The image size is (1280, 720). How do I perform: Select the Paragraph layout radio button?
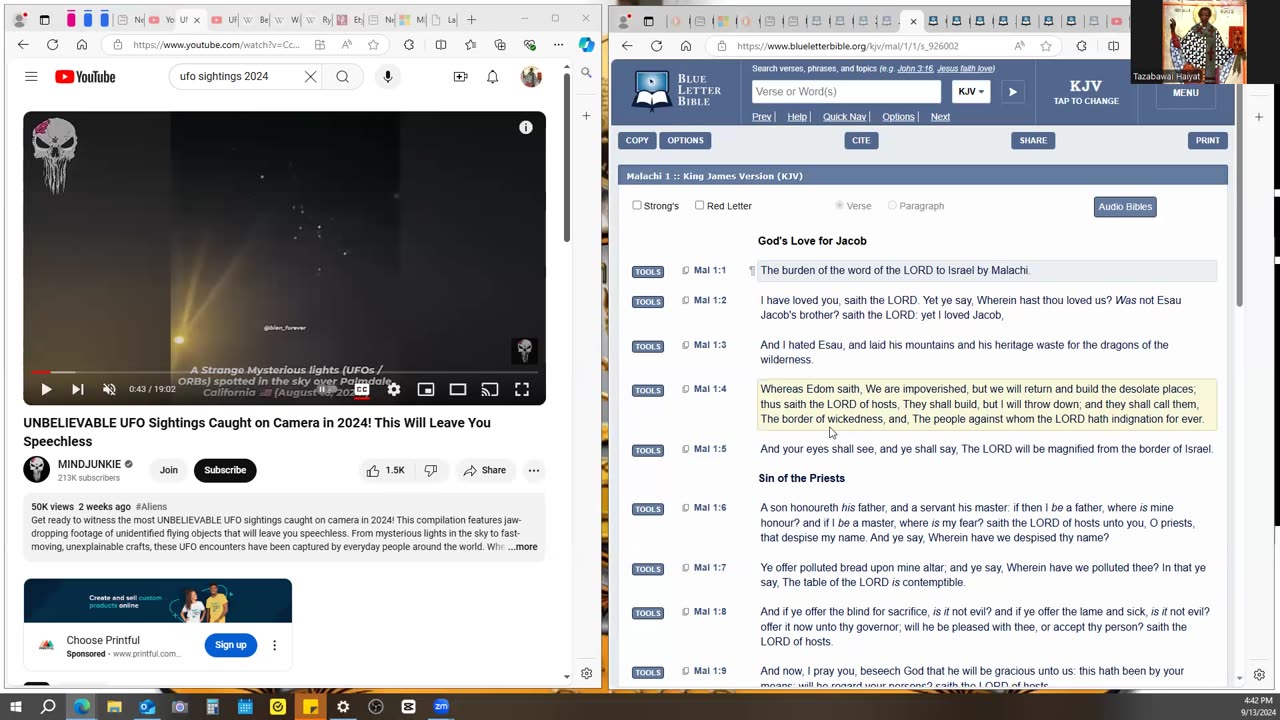pos(892,206)
